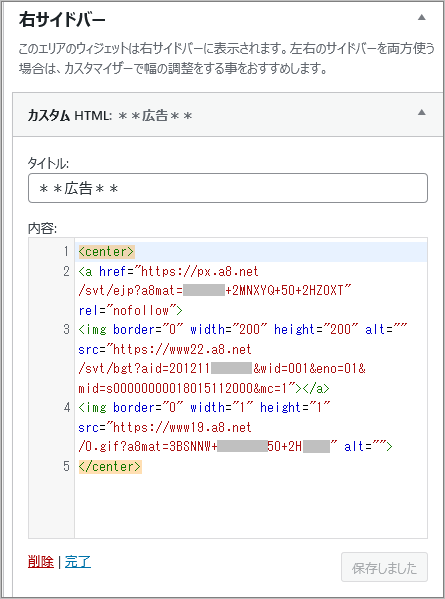
Task: Click the opening <center> tag line
Action: (107, 252)
